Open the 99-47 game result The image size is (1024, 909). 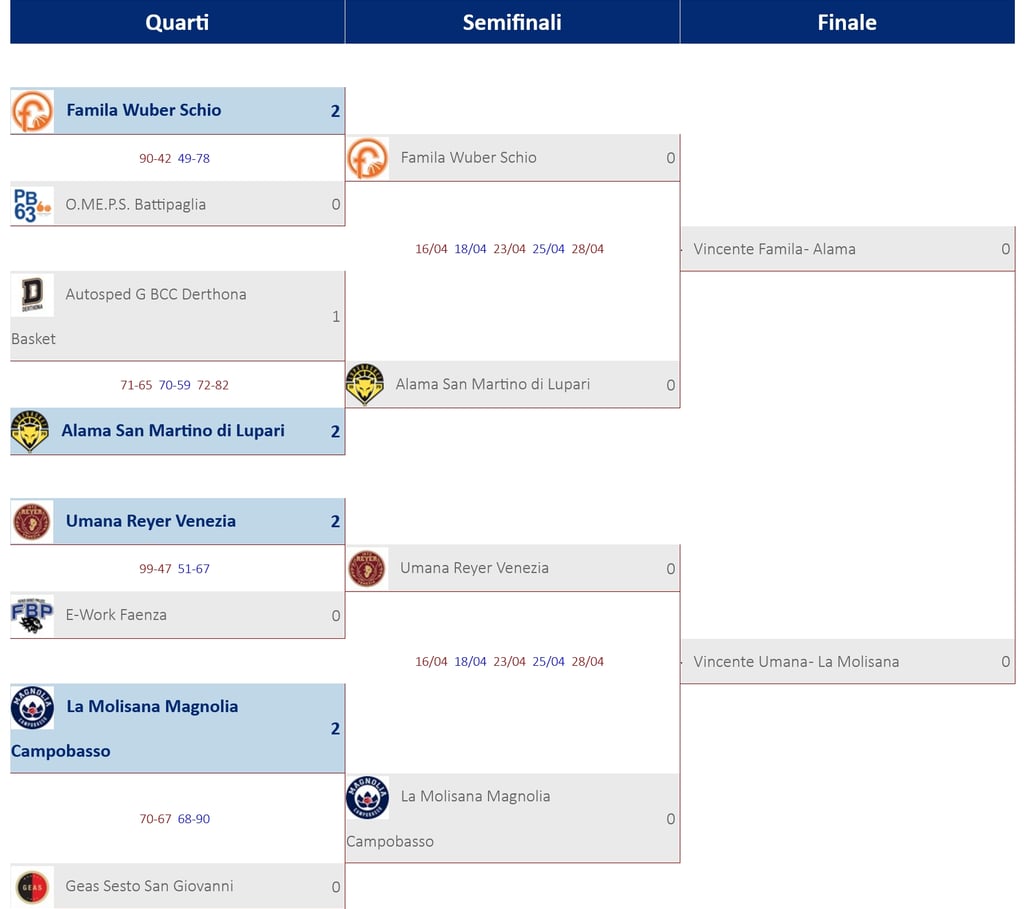pyautogui.click(x=155, y=569)
